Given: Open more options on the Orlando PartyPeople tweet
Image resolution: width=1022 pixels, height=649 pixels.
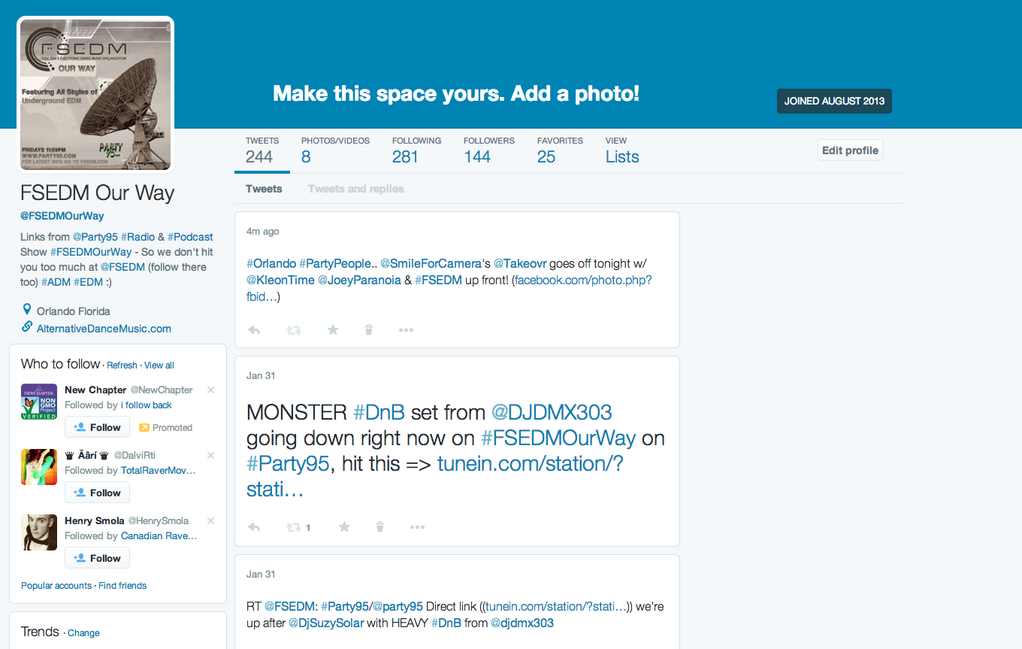Looking at the screenshot, I should (406, 330).
